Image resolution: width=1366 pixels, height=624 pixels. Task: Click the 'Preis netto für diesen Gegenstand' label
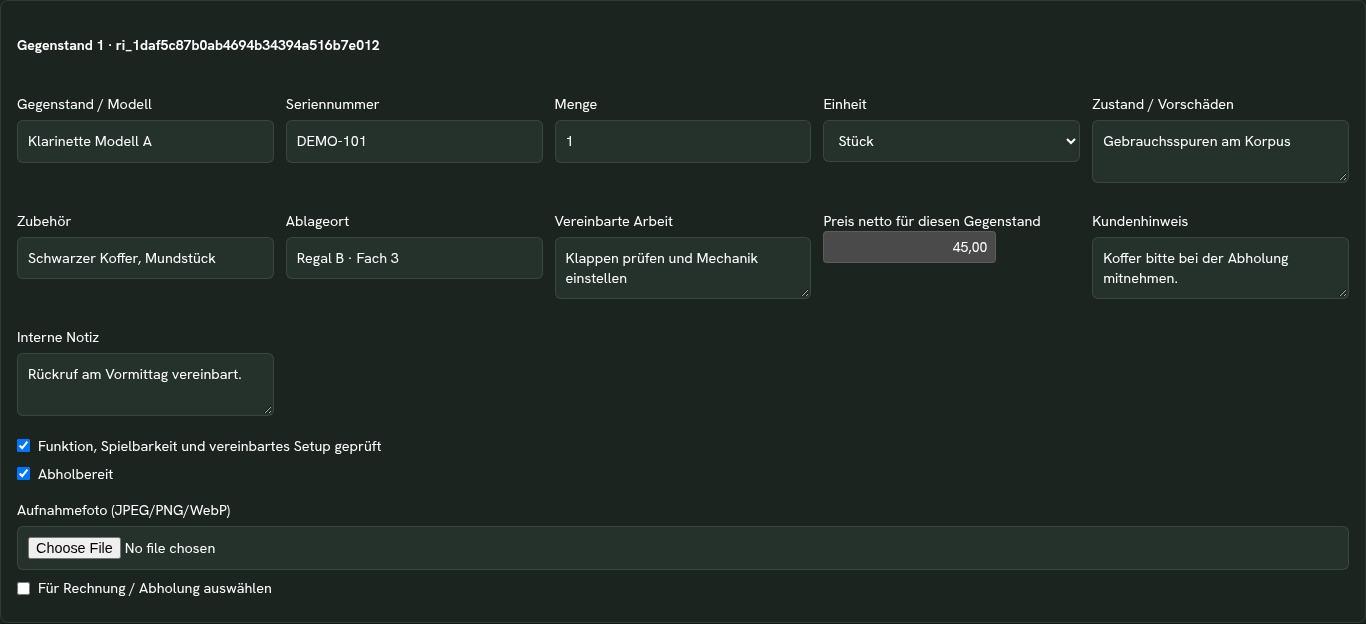[x=932, y=221]
